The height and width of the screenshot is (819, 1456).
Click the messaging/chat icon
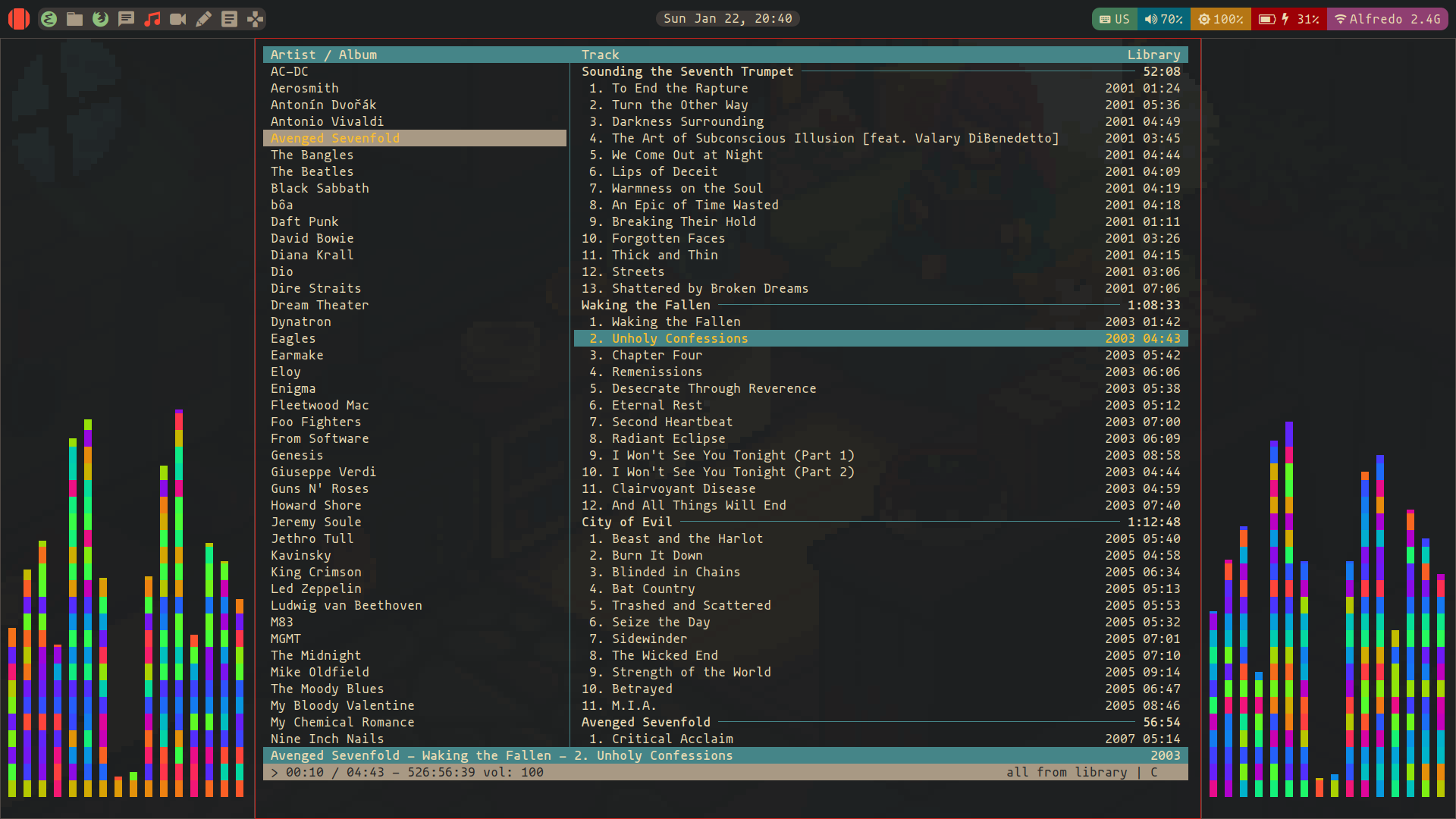tap(126, 18)
